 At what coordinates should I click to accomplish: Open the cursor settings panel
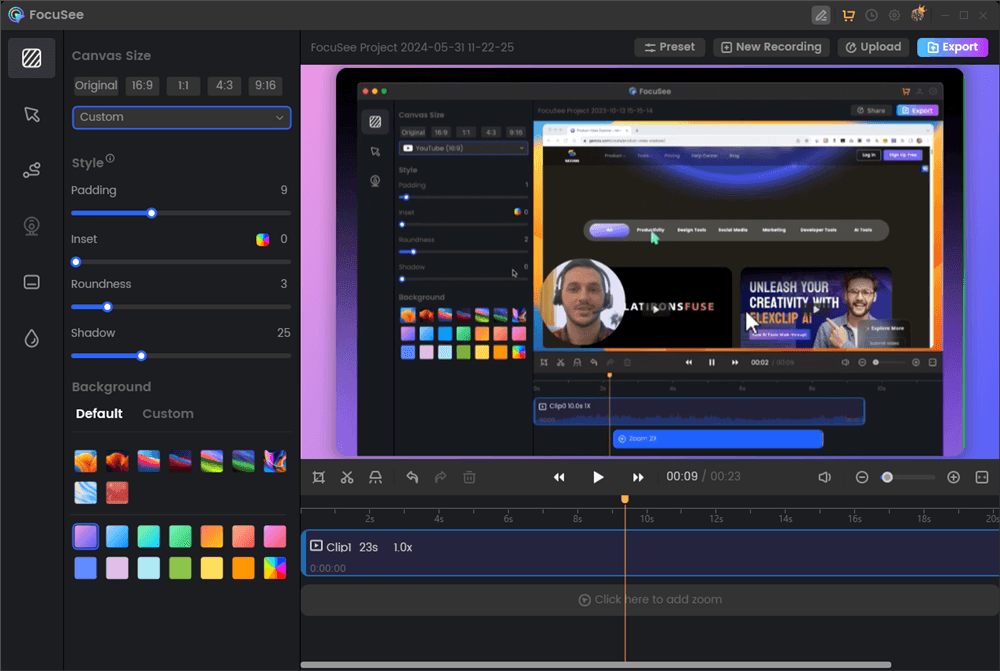click(x=32, y=114)
